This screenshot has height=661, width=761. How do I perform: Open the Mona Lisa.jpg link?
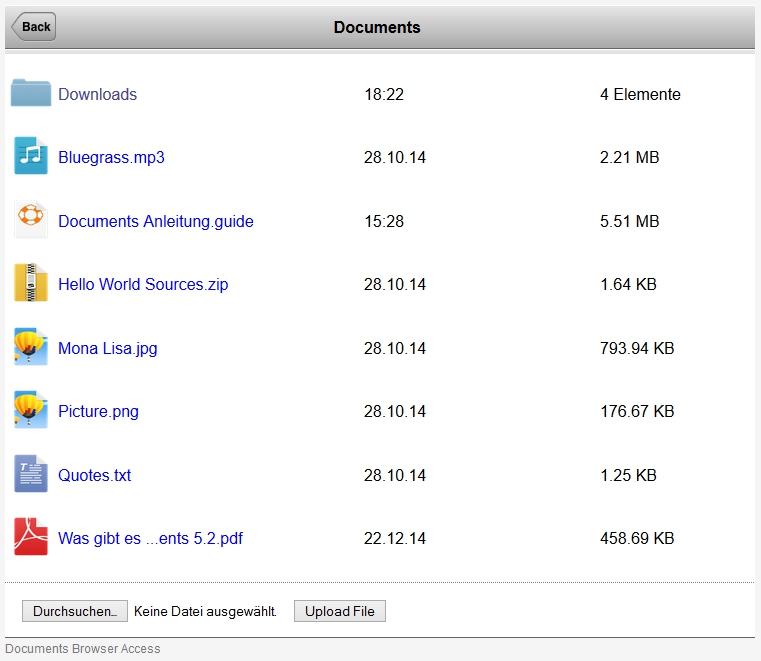[107, 349]
